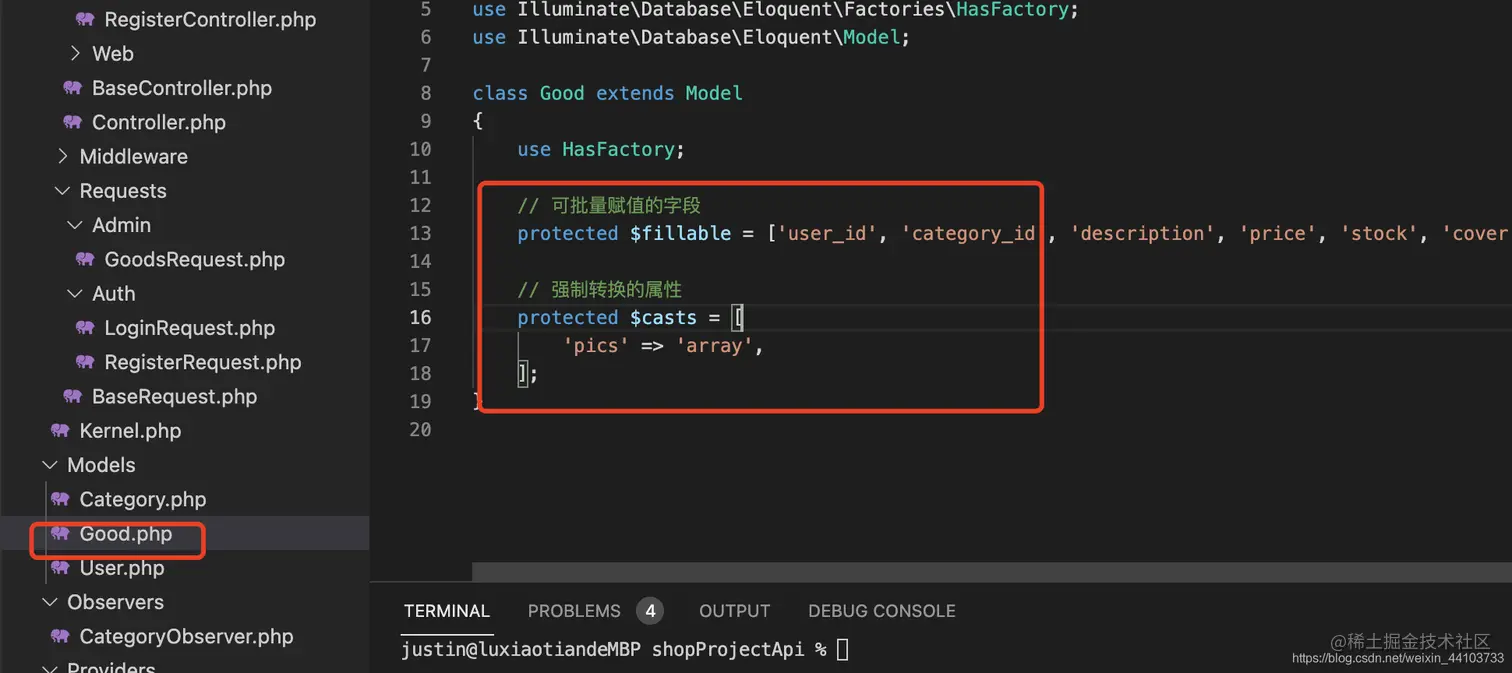Click the HasFactory trait on line 10
The image size is (1512, 673).
[x=618, y=149]
